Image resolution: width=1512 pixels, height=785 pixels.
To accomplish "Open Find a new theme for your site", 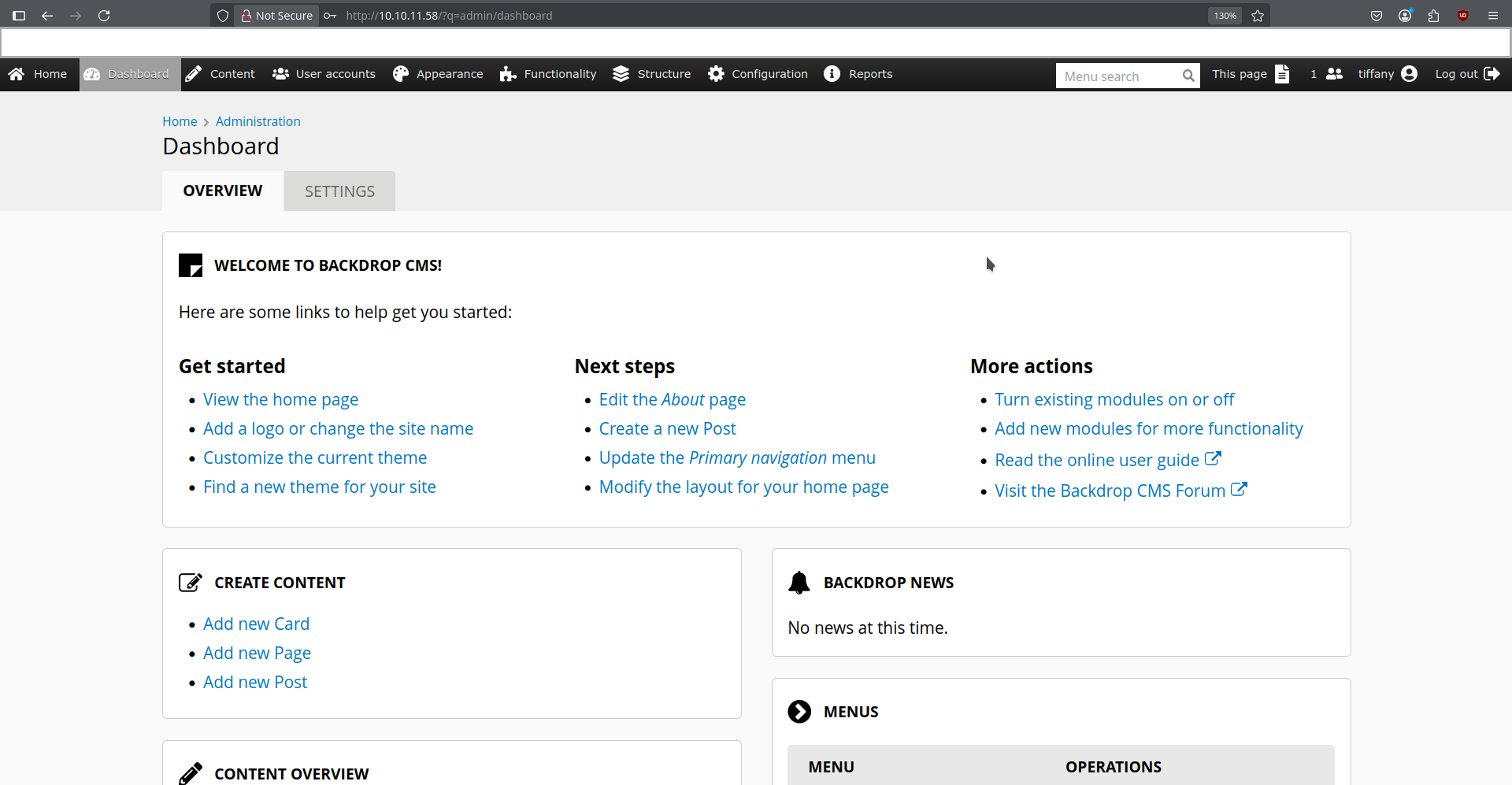I will click(x=320, y=487).
